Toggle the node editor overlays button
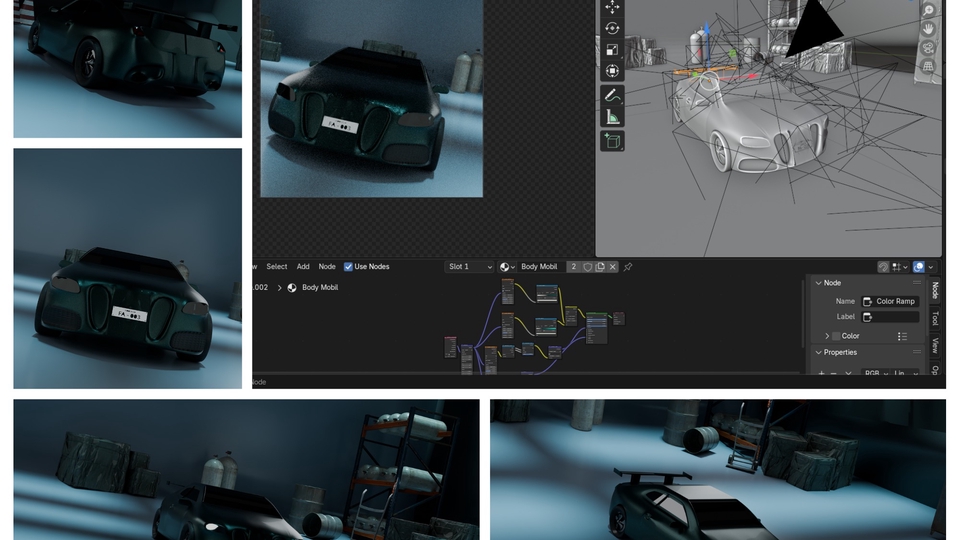The width and height of the screenshot is (960, 540). (x=918, y=267)
